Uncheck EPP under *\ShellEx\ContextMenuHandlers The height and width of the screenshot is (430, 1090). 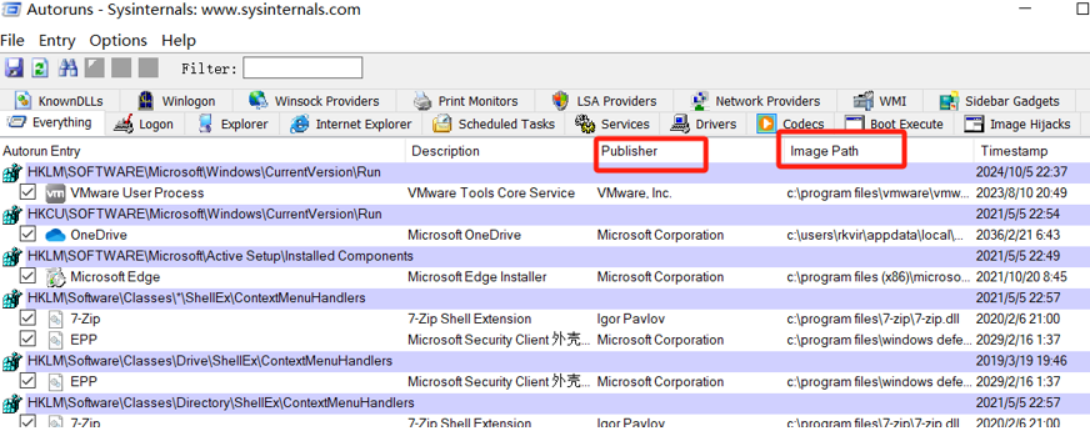27,339
